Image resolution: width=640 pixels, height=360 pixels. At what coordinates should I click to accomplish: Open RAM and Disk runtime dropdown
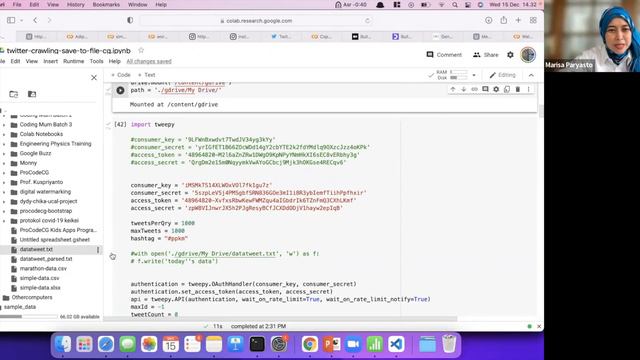pos(474,75)
